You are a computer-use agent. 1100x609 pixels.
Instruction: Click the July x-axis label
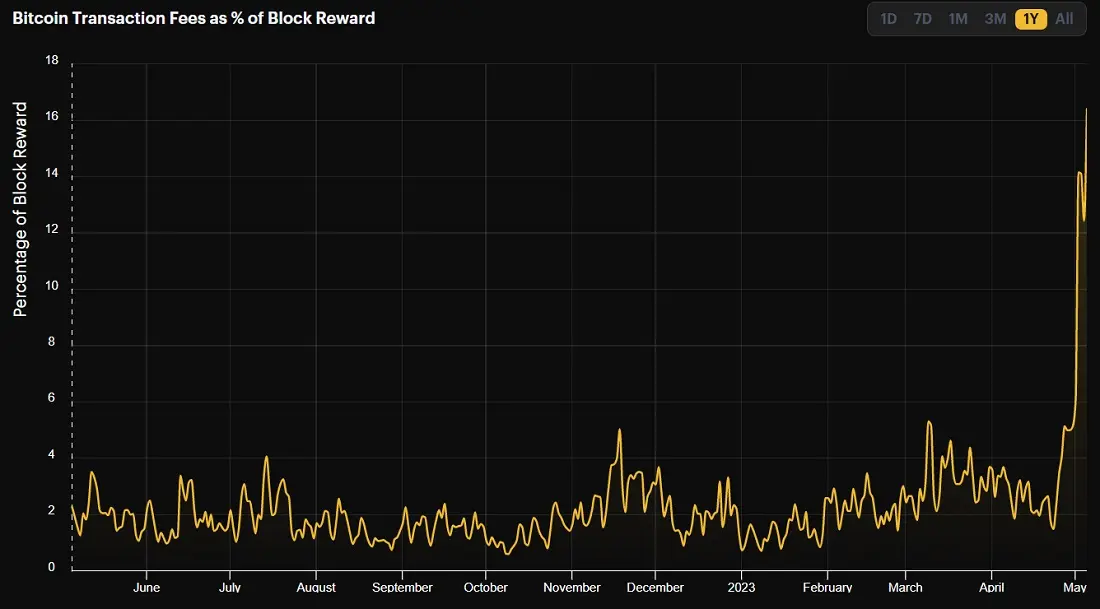coord(230,588)
